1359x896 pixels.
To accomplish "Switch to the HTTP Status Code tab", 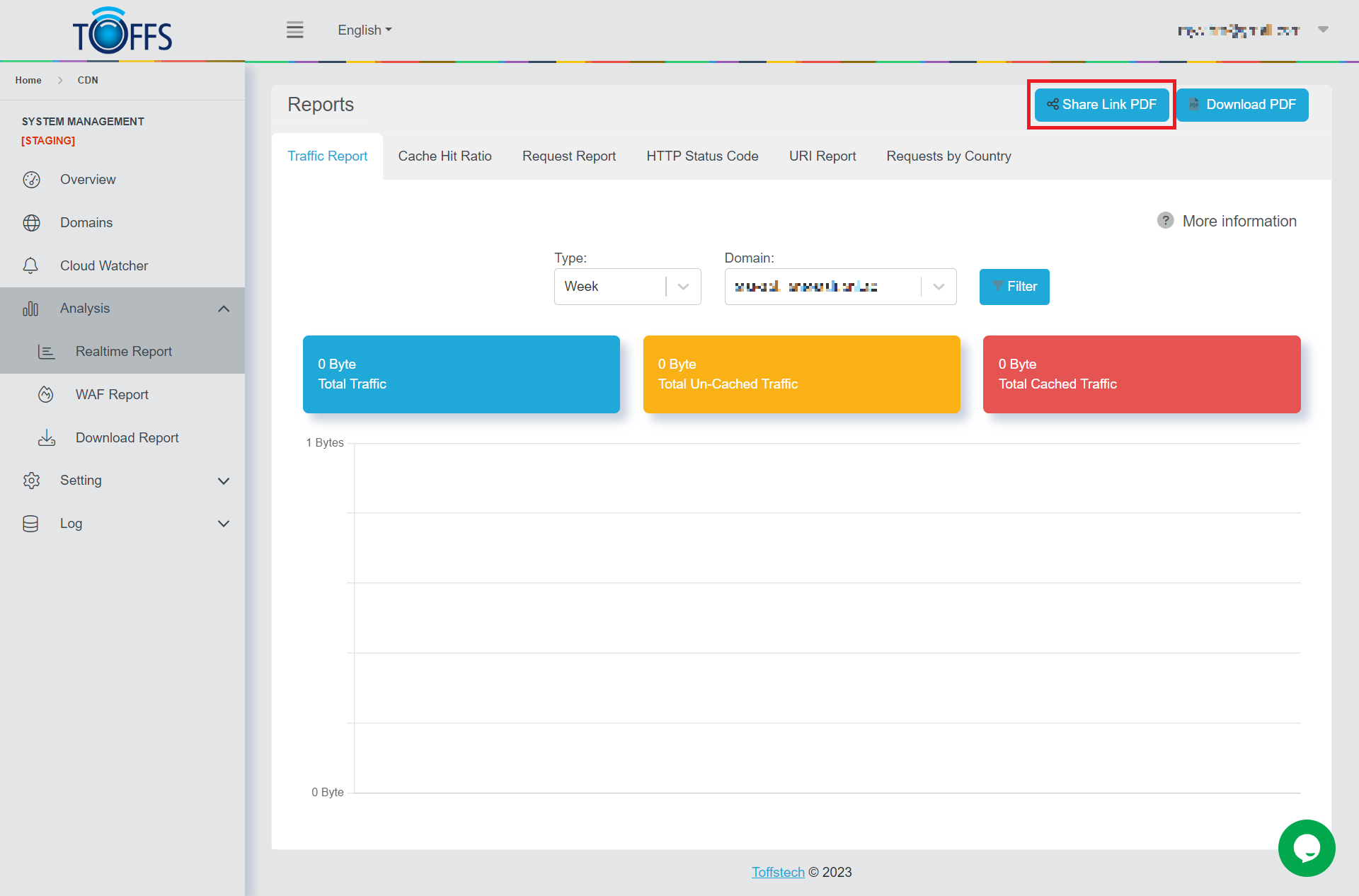I will 702,156.
